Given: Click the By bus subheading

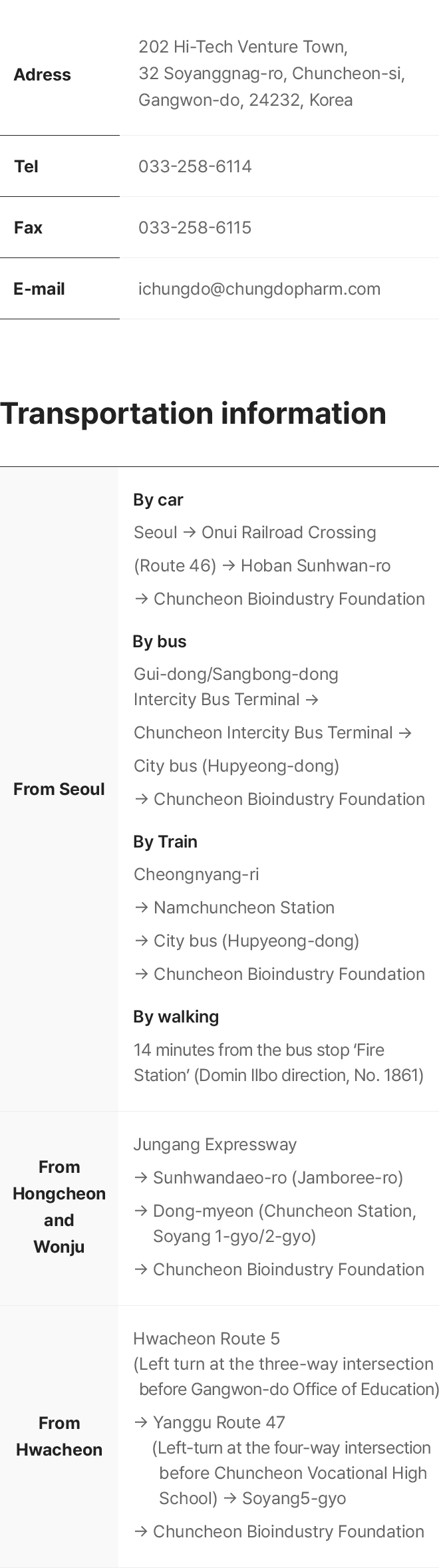Looking at the screenshot, I should (x=160, y=641).
